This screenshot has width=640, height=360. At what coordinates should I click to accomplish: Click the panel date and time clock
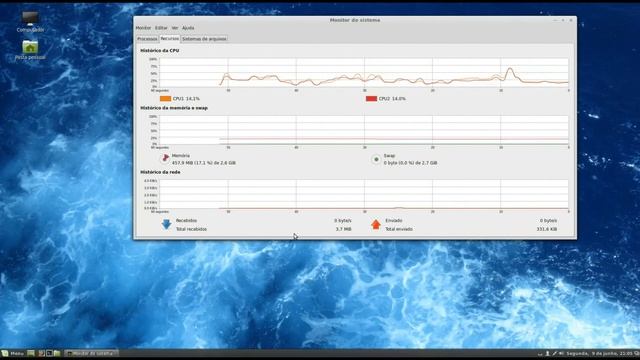pyautogui.click(x=599, y=353)
